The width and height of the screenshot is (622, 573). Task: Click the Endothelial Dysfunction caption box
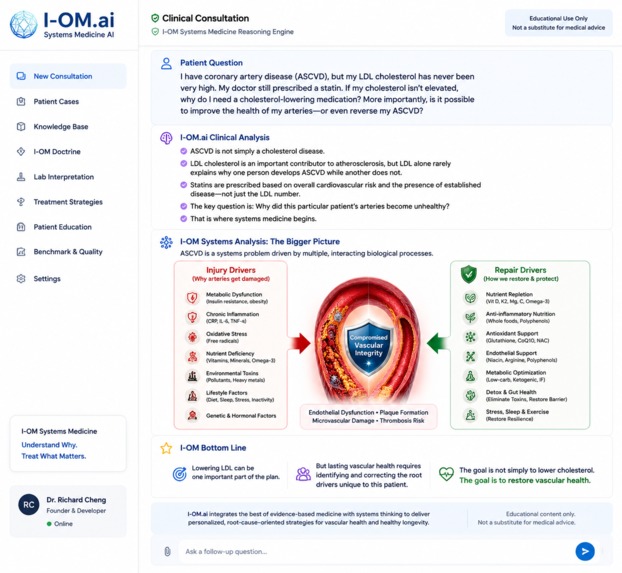click(369, 417)
